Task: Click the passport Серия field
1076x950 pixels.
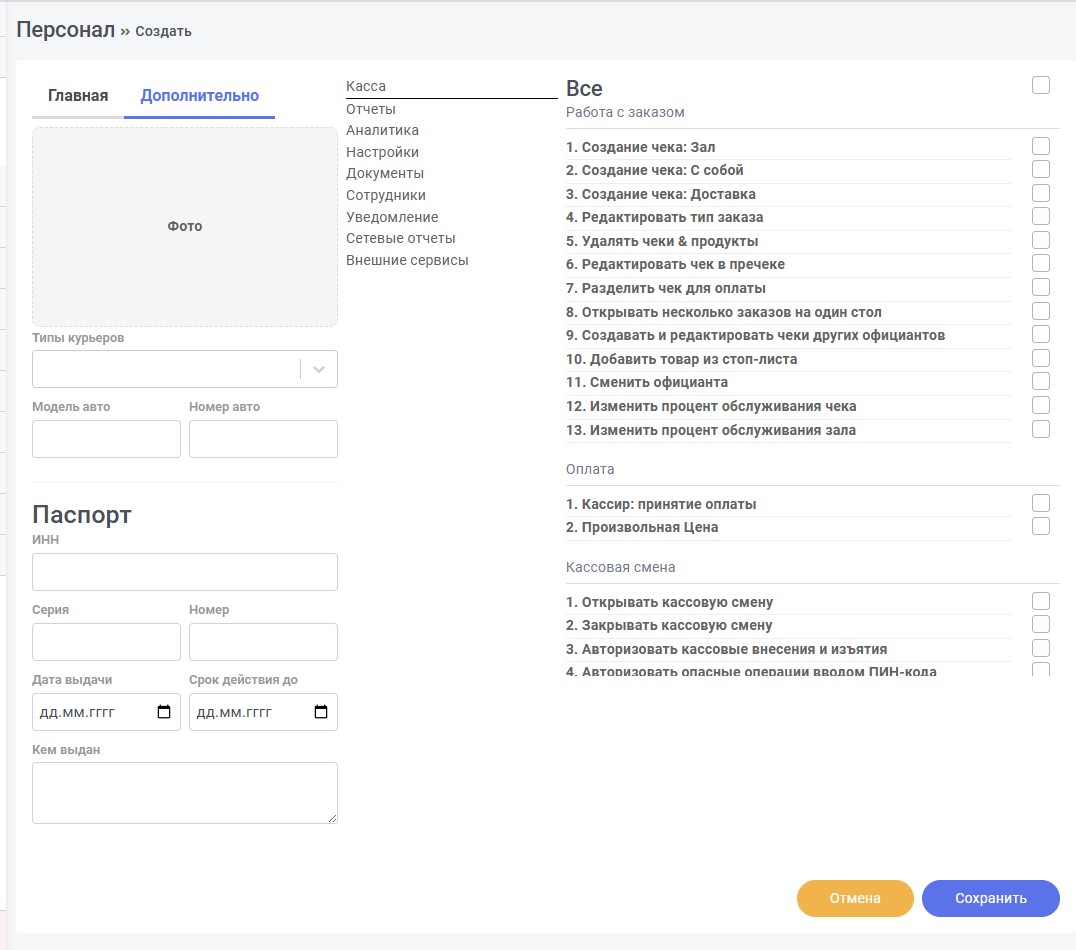Action: coord(106,642)
